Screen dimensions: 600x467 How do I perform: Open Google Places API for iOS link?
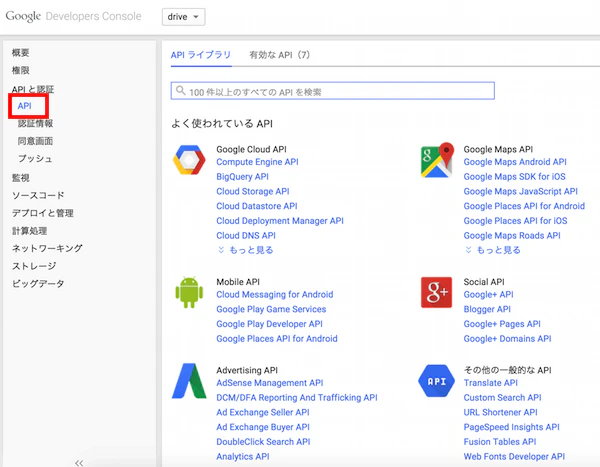coord(515,221)
